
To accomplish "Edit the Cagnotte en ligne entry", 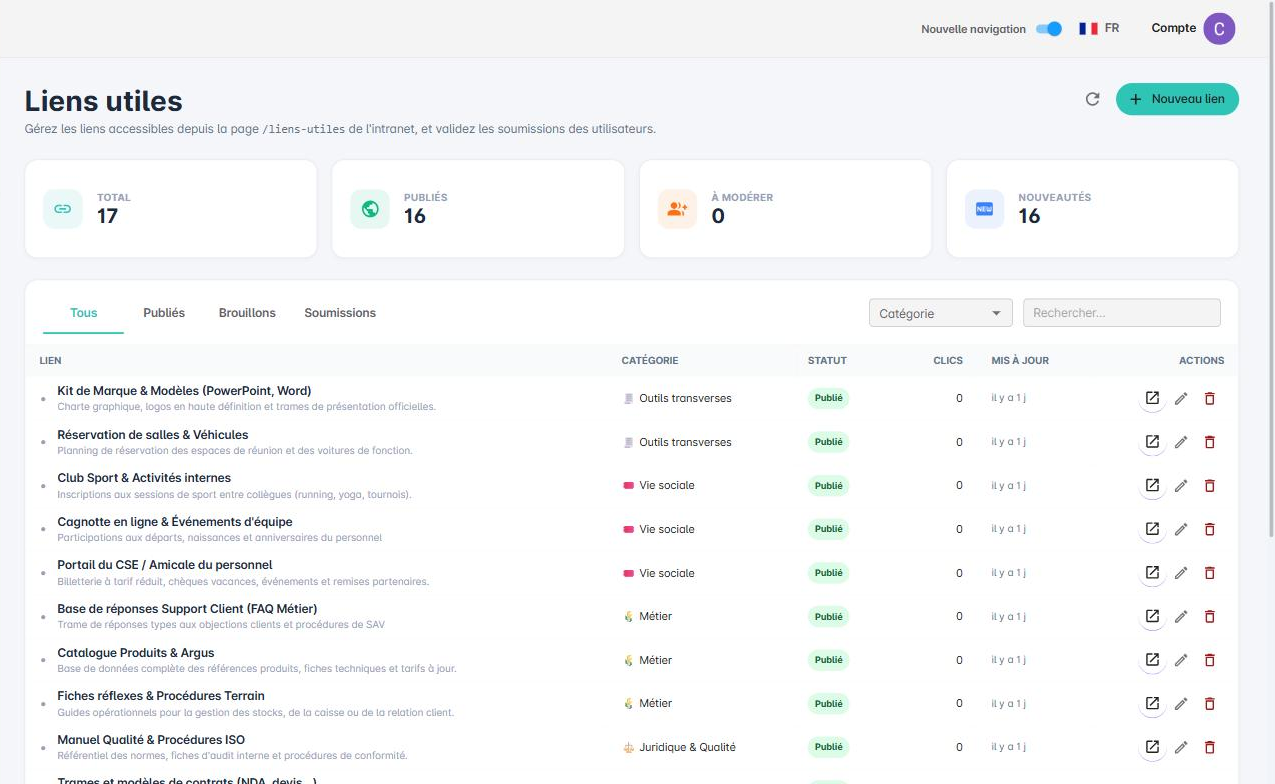I will [1181, 529].
